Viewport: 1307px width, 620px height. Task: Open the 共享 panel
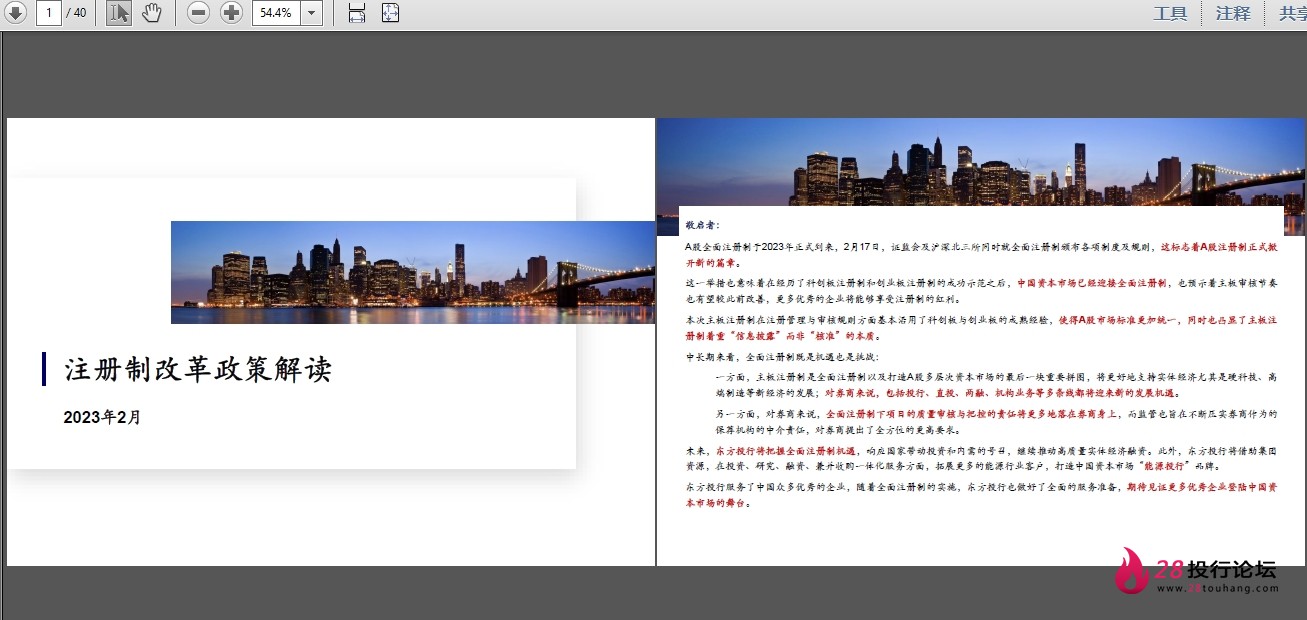1293,13
